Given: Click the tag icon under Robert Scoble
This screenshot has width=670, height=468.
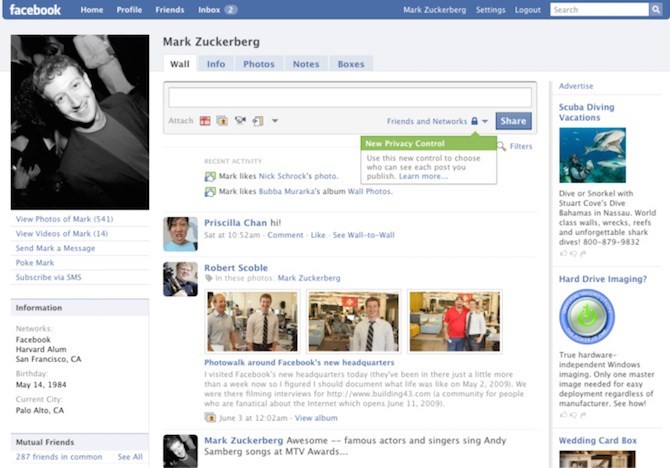Looking at the screenshot, I should click(209, 278).
